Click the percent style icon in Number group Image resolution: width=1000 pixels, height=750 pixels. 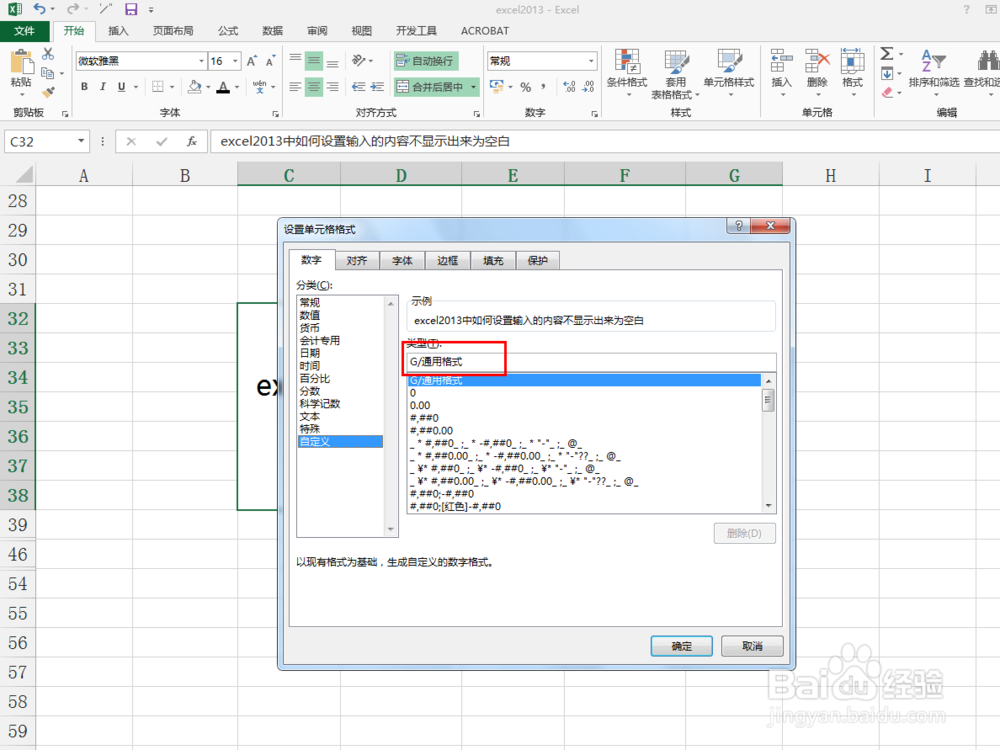tap(525, 87)
